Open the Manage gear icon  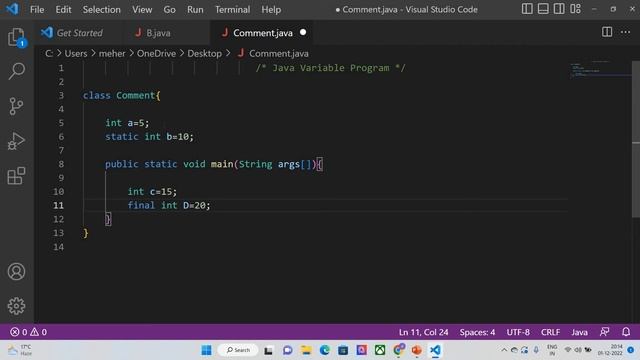pos(16,306)
